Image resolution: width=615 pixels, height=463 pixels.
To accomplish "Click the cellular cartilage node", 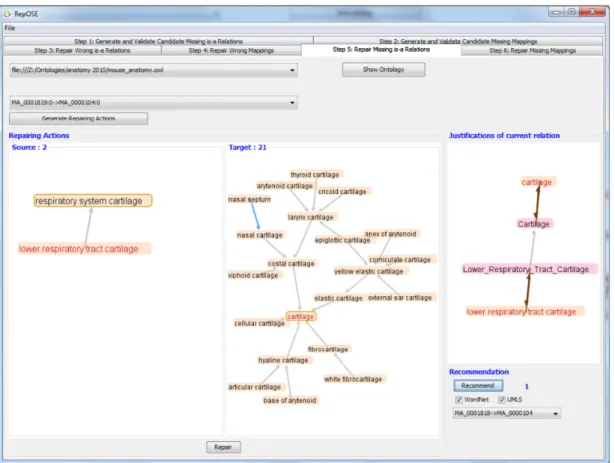I will (x=260, y=323).
